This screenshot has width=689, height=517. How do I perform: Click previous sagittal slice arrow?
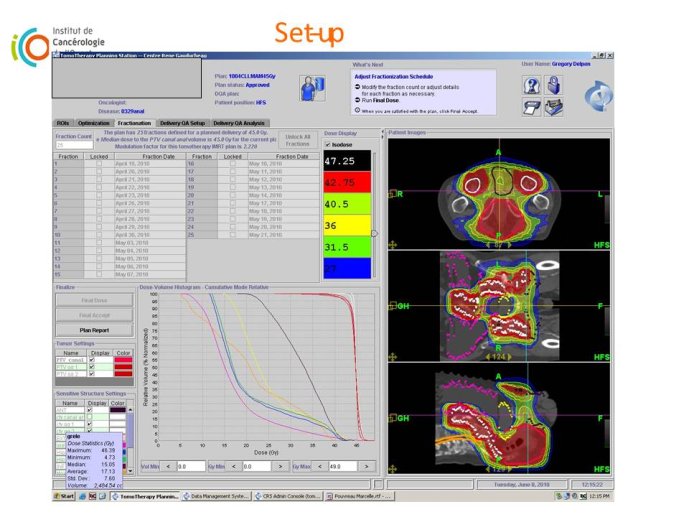(x=488, y=470)
